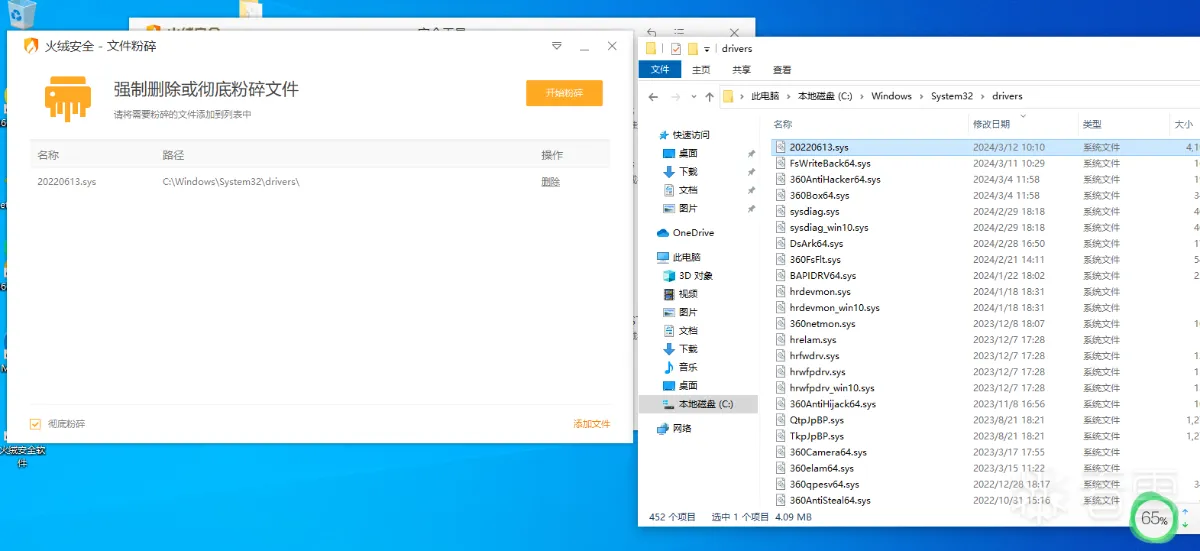
Task: Select QtpJpBP.sys in the file list
Action: click(816, 420)
